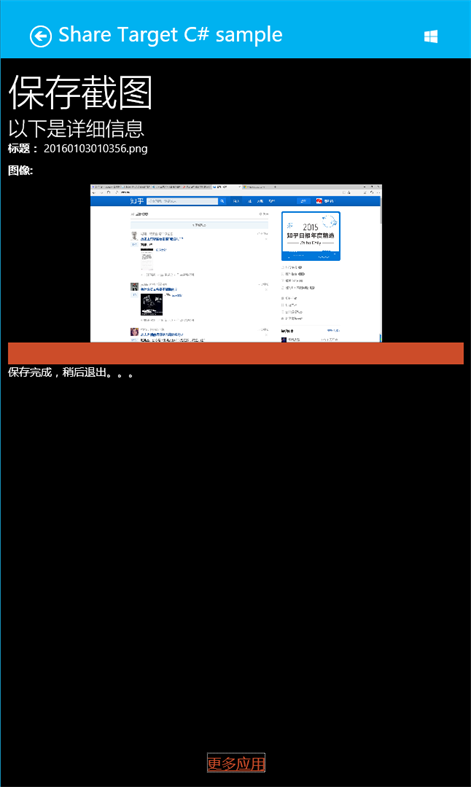Click the Zhihu logo in preview image
The height and width of the screenshot is (787, 471).
137,201
